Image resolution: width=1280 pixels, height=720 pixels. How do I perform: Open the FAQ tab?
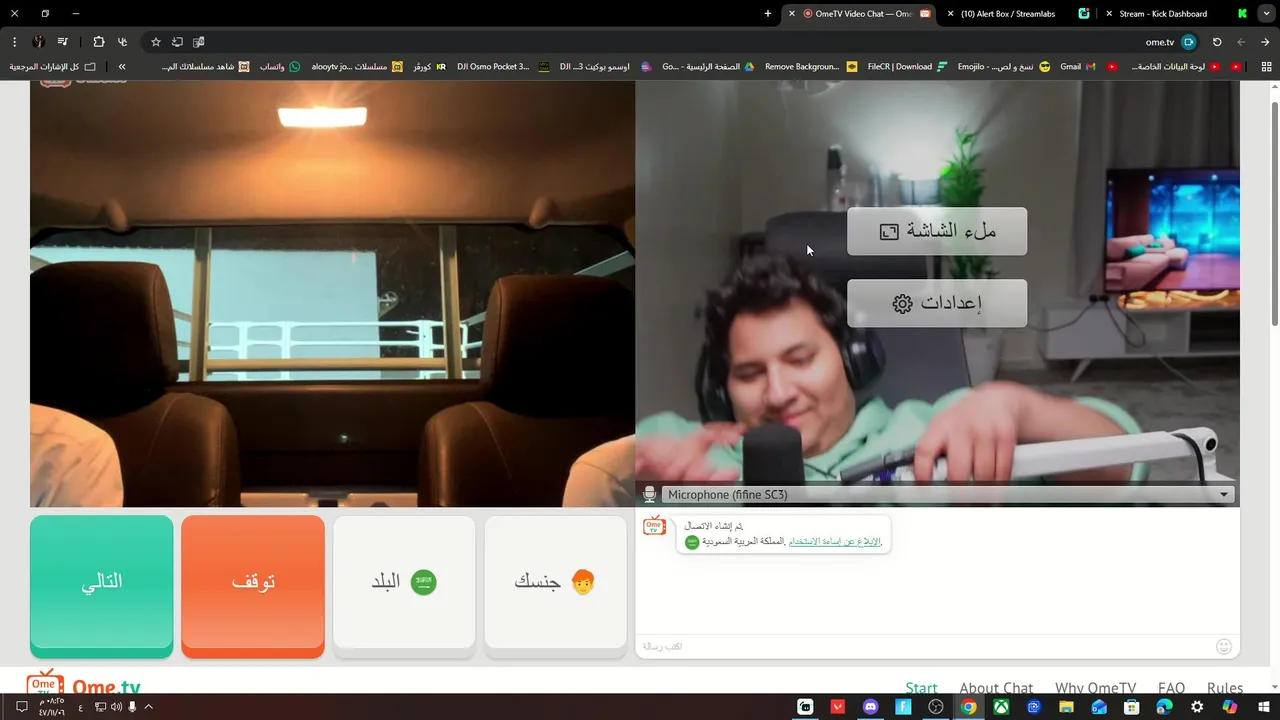point(1171,688)
